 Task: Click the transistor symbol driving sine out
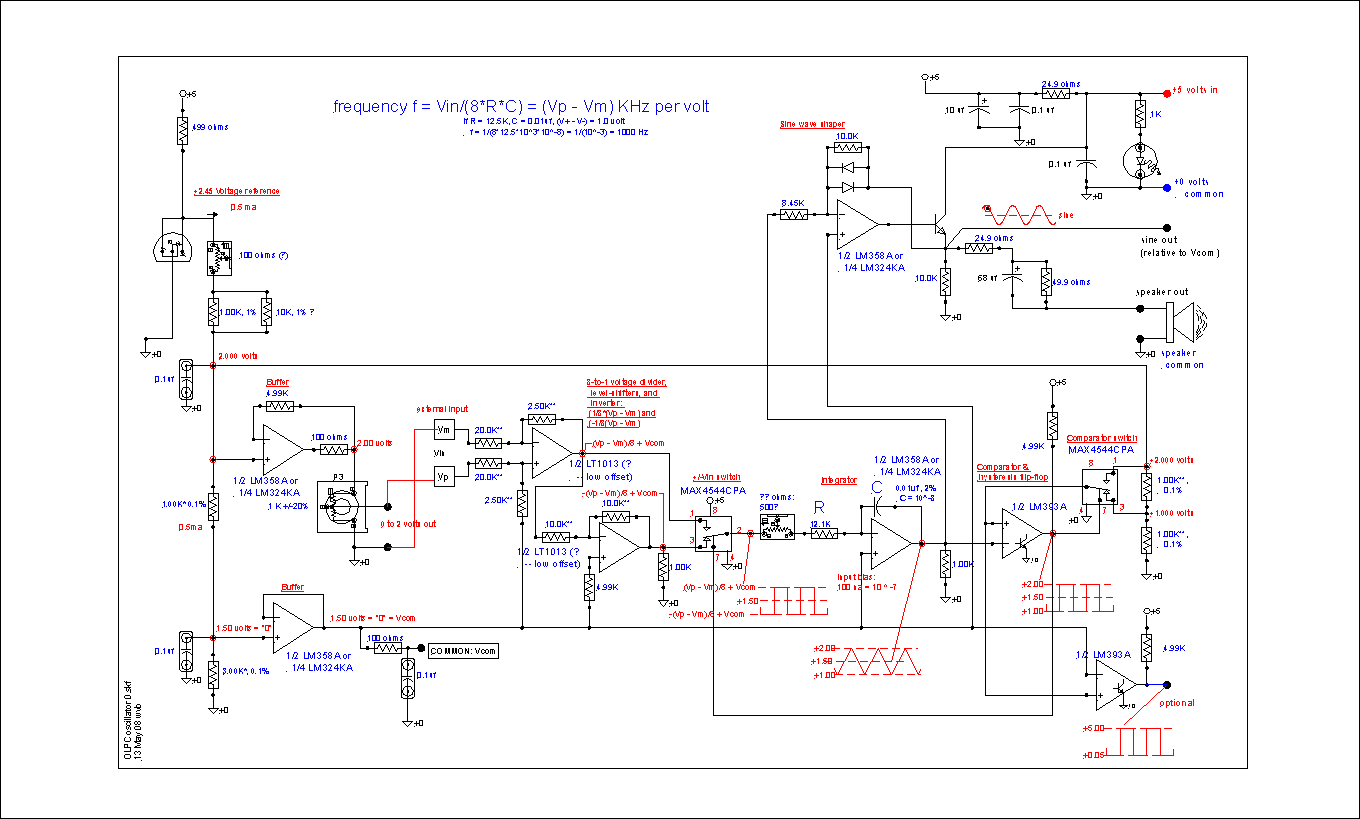941,227
